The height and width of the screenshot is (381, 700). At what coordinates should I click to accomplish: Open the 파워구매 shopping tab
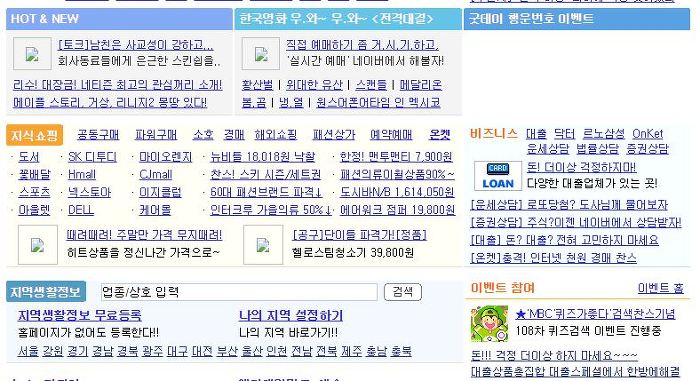pyautogui.click(x=156, y=134)
